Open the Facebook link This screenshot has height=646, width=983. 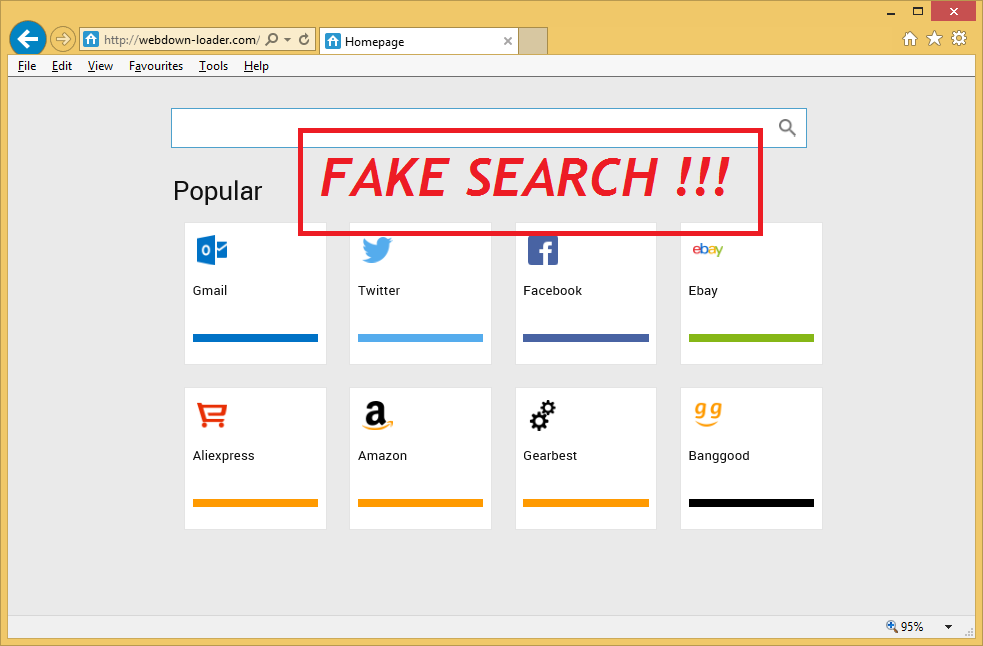[552, 291]
